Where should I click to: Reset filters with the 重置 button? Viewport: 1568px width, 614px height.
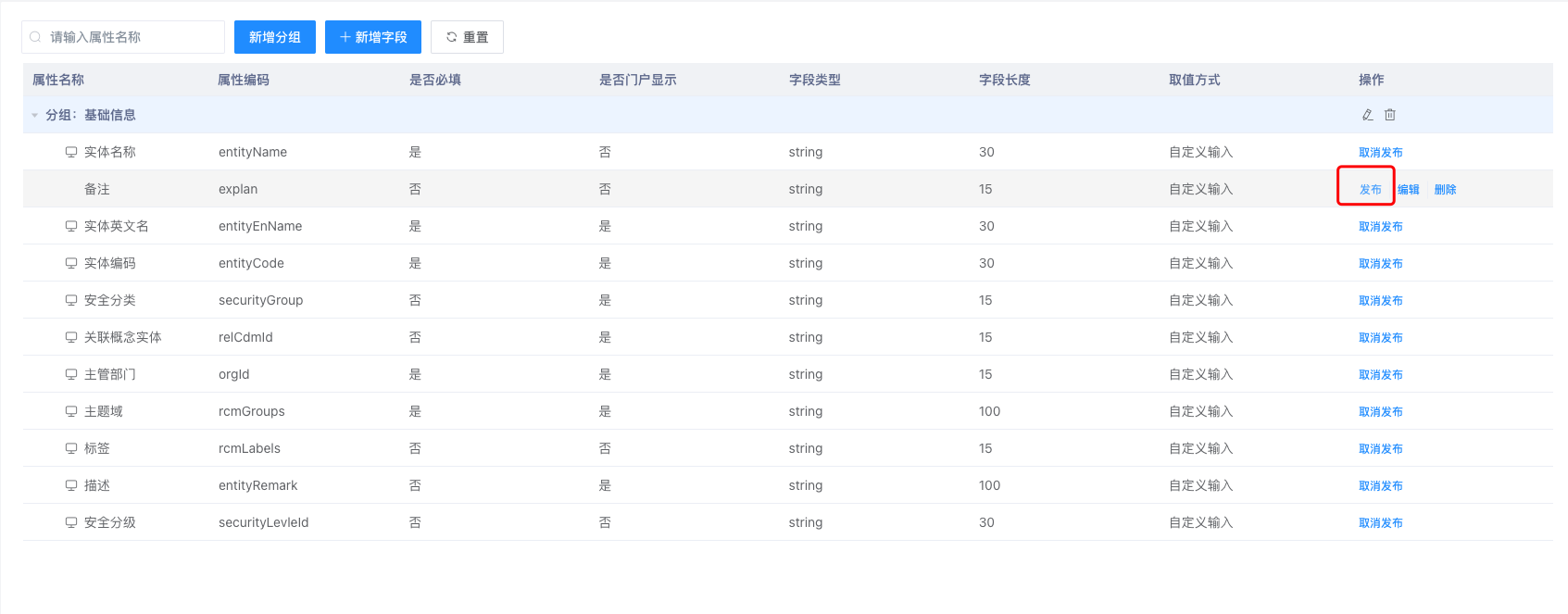[x=467, y=37]
